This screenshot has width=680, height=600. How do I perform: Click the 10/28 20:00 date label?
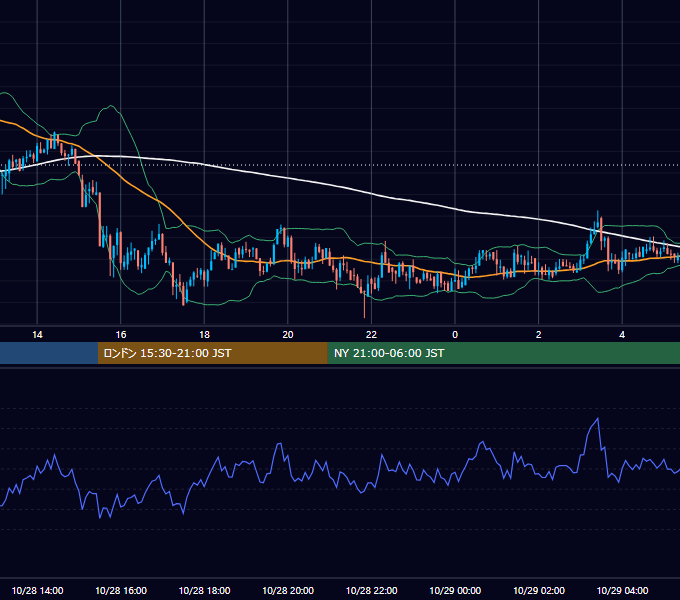tap(288, 590)
